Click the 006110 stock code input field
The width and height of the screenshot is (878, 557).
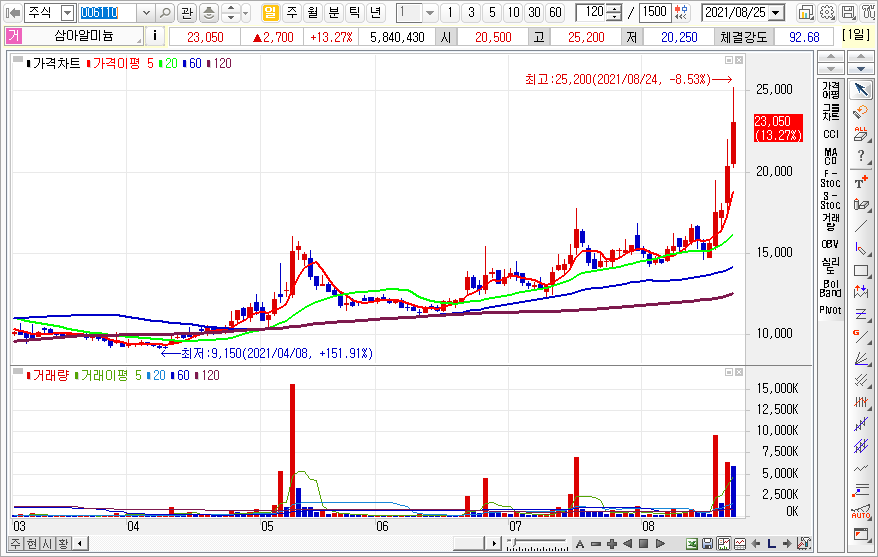pos(108,12)
